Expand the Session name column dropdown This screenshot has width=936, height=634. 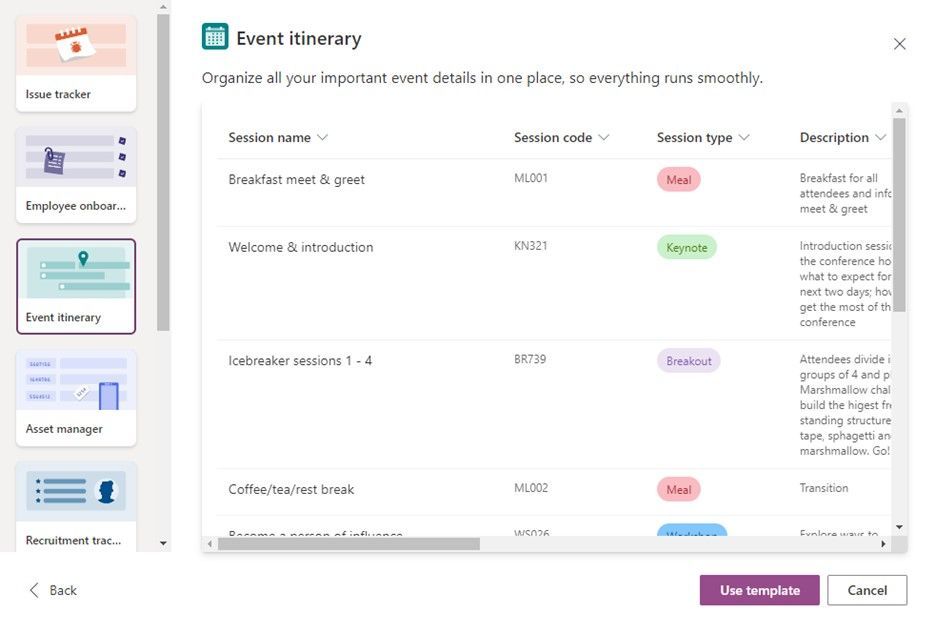click(x=322, y=138)
